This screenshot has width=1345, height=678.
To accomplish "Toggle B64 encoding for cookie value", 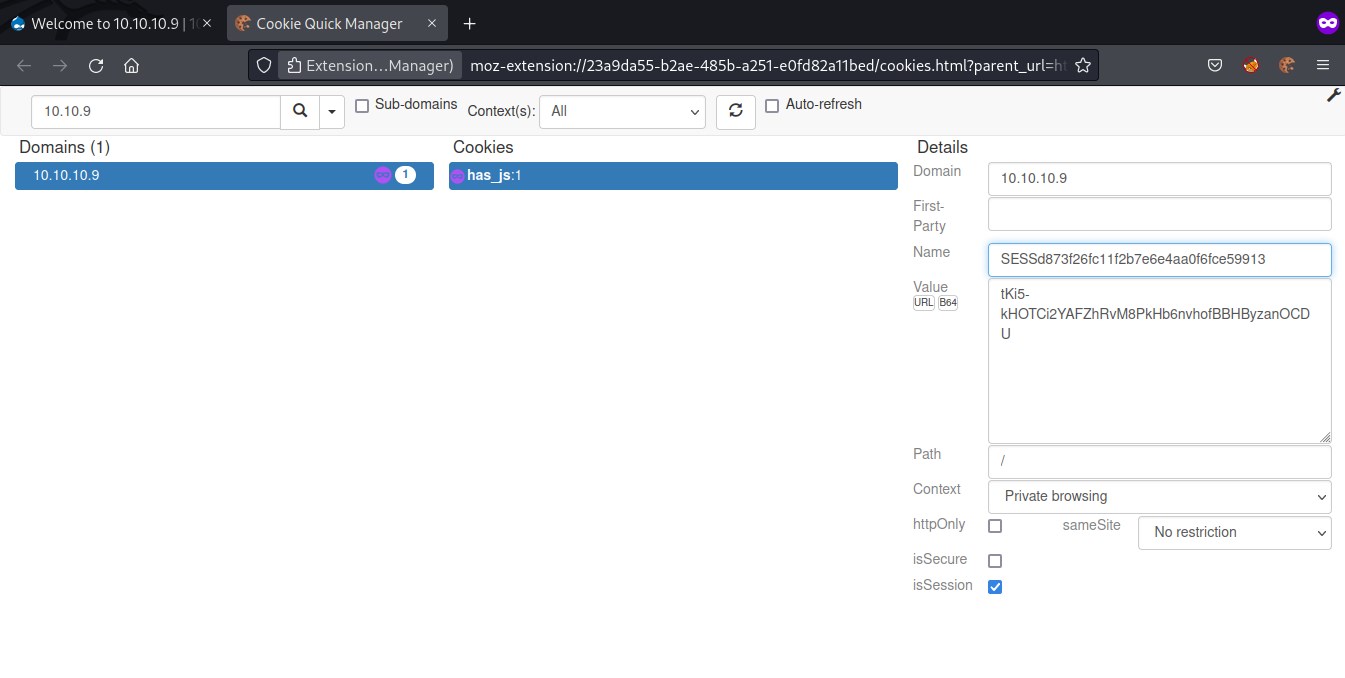I will [x=947, y=303].
